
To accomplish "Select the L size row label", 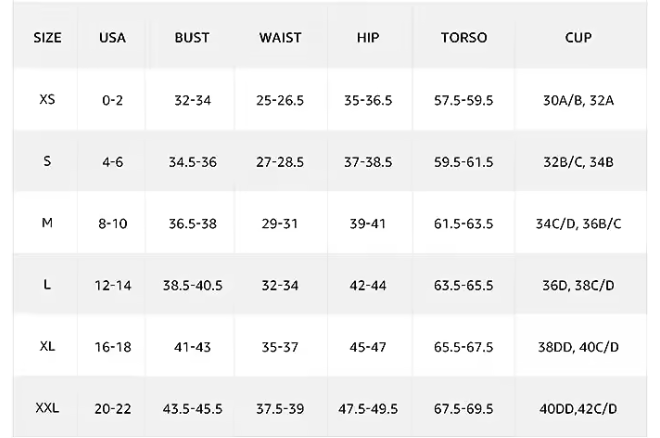I will (47, 285).
